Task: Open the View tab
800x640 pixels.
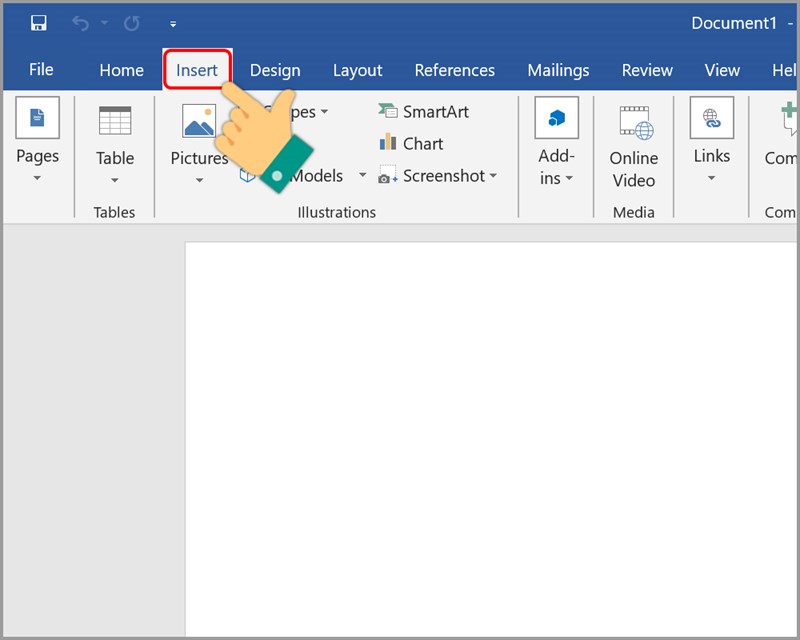Action: pyautogui.click(x=722, y=70)
